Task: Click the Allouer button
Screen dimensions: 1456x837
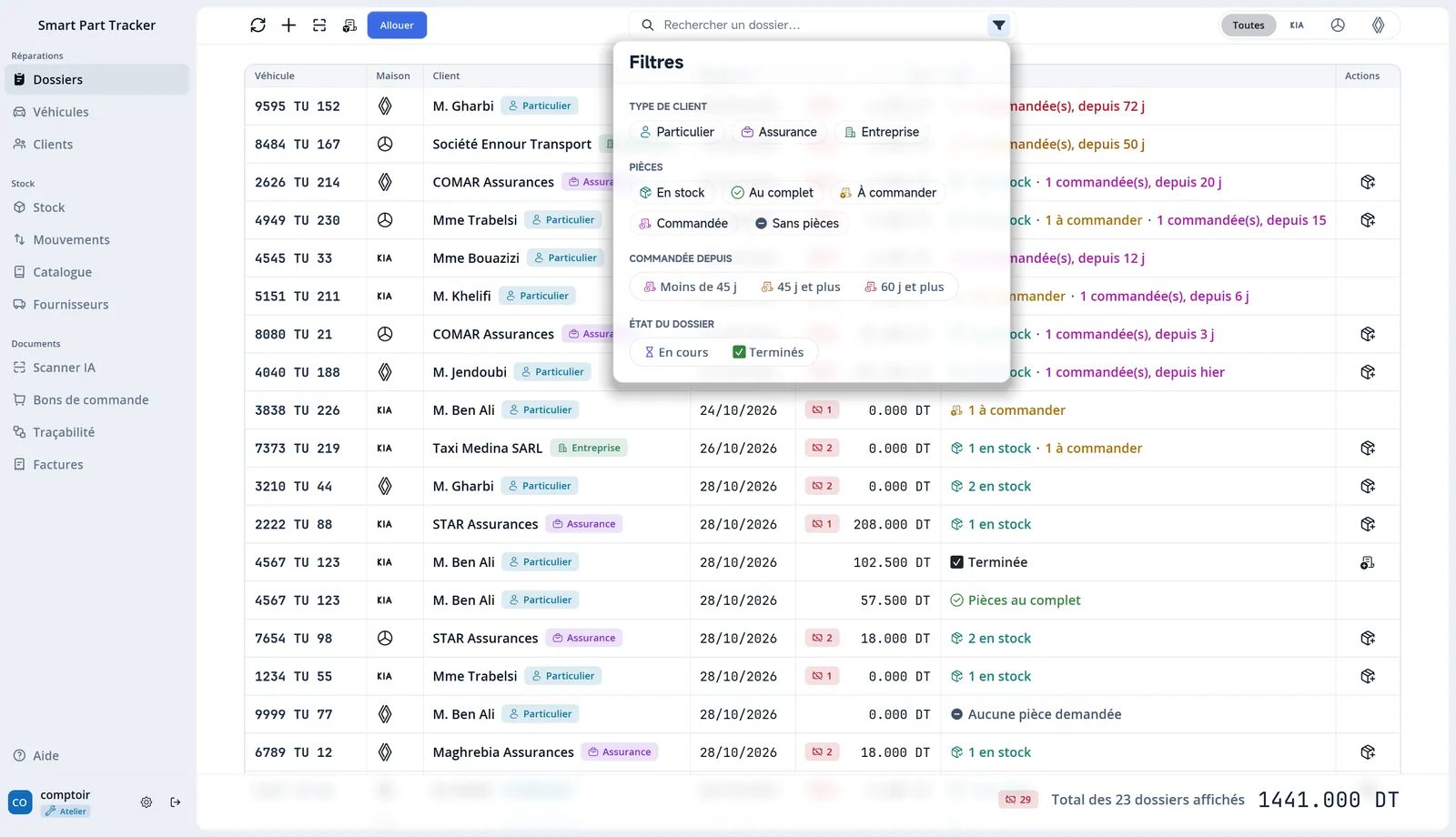Action: pos(397,25)
